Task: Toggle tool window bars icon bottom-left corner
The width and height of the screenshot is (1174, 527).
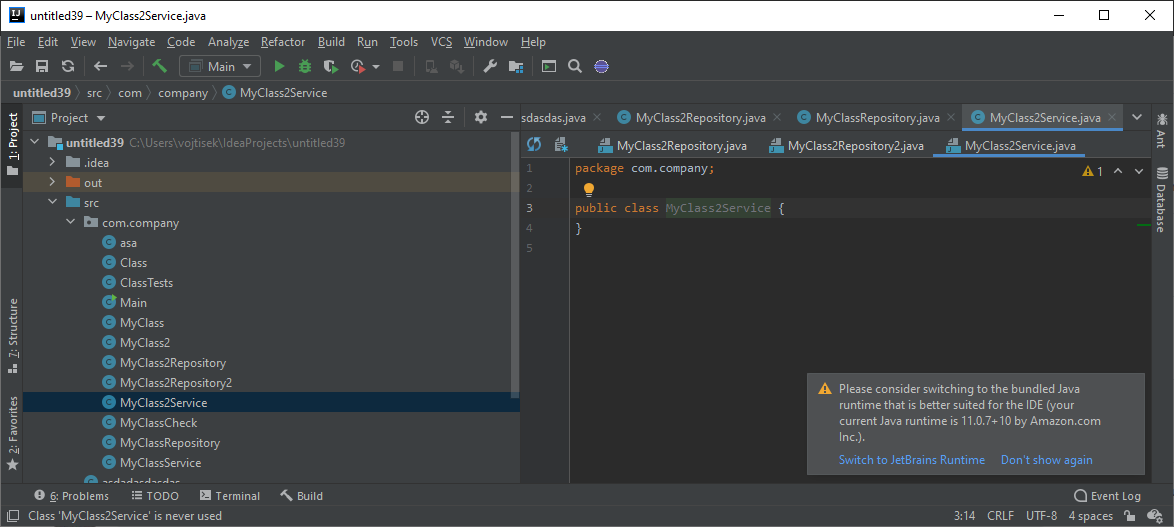Action: click(13, 516)
